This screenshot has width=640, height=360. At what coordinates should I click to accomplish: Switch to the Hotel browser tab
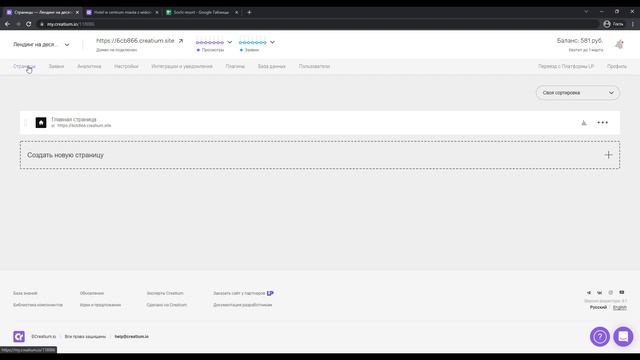(122, 12)
